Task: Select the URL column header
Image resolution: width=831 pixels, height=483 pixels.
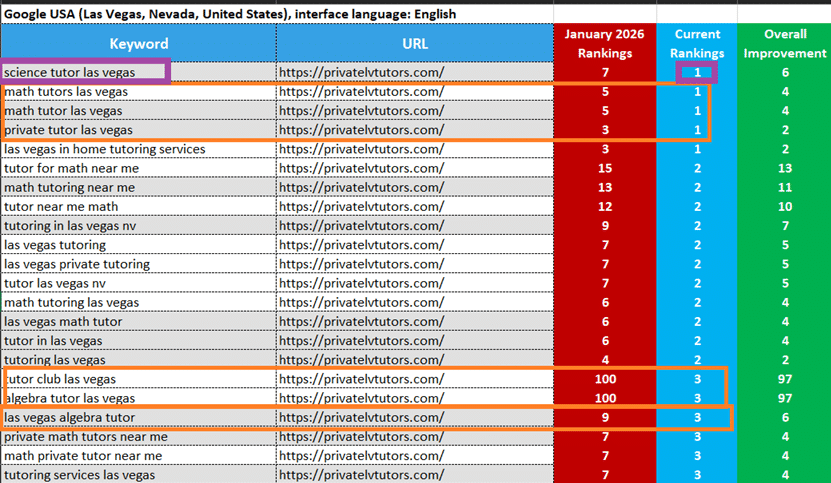Action: (414, 43)
